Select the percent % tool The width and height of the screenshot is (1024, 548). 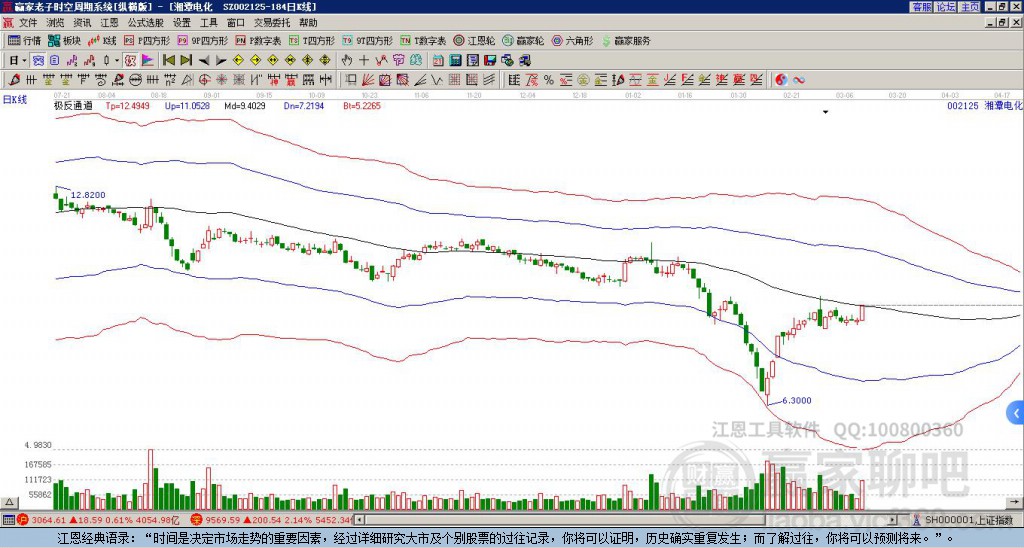(x=549, y=80)
